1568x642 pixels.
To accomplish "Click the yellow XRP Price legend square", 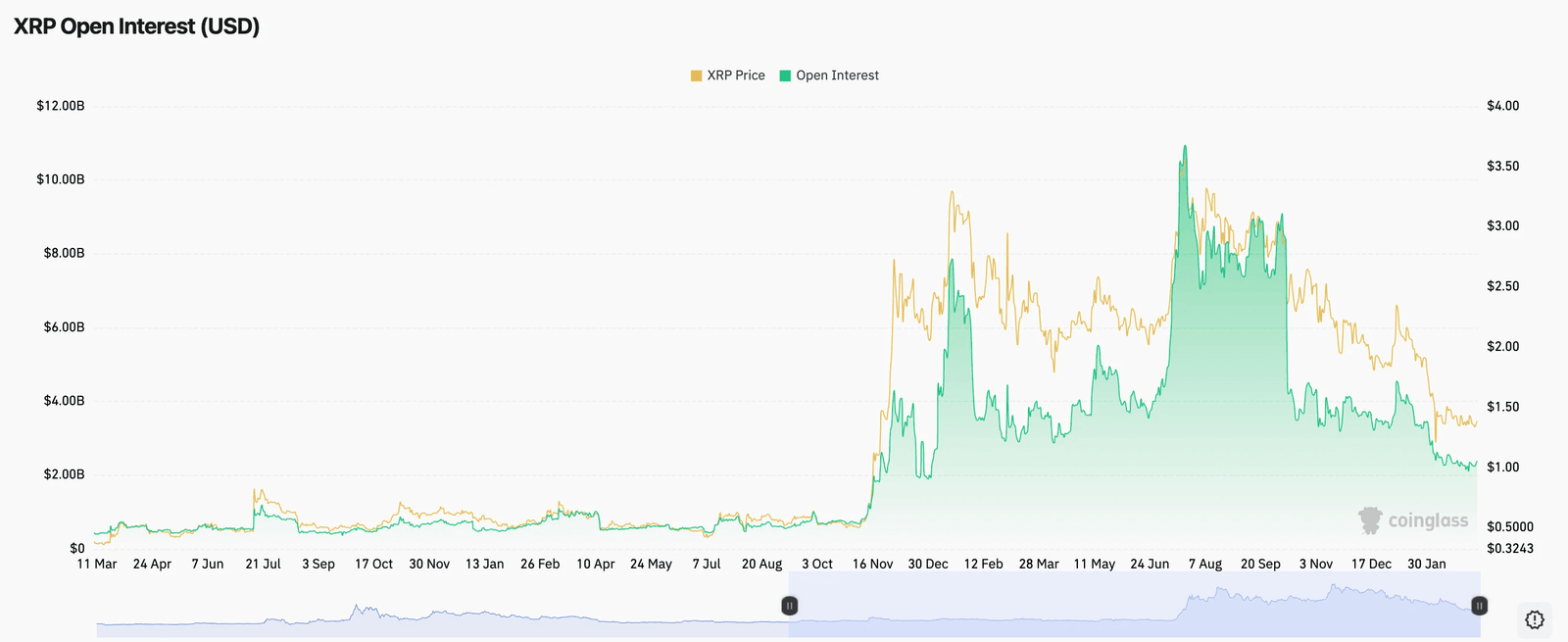I will pos(697,75).
